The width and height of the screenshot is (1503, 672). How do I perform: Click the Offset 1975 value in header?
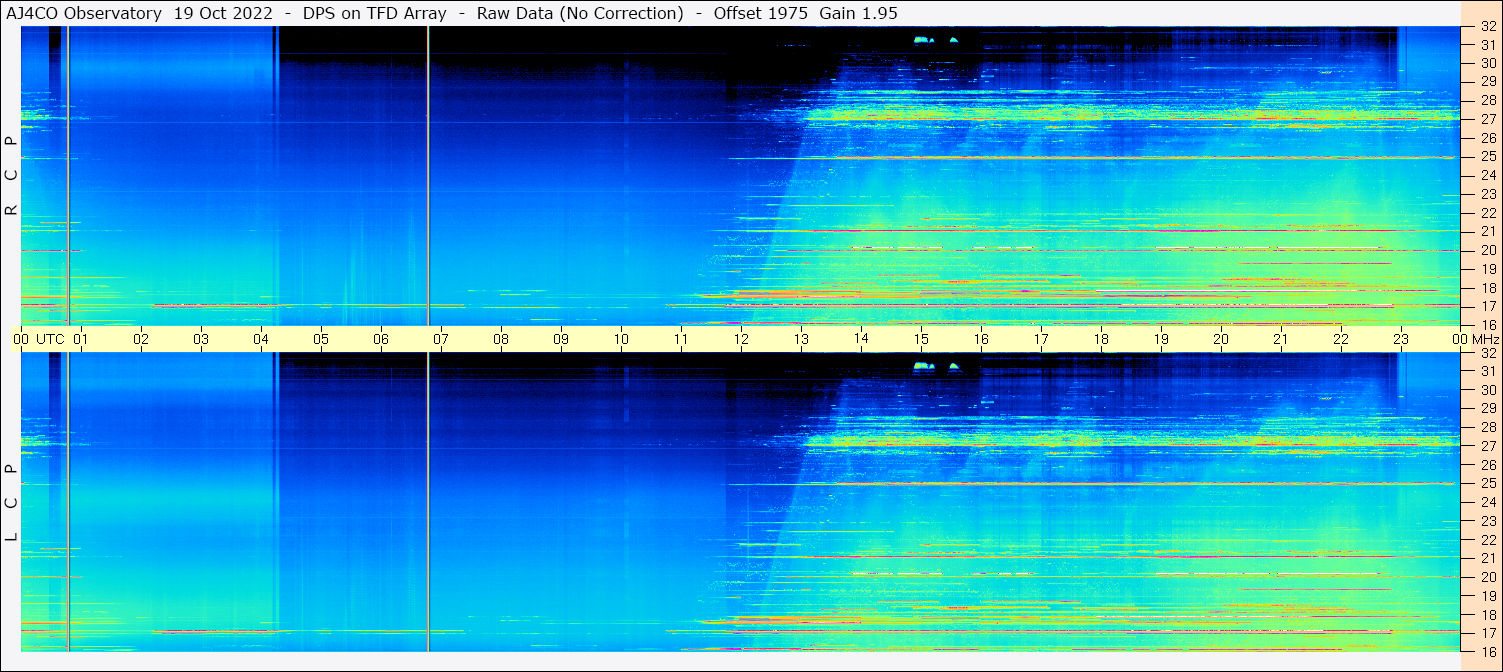pyautogui.click(x=761, y=13)
